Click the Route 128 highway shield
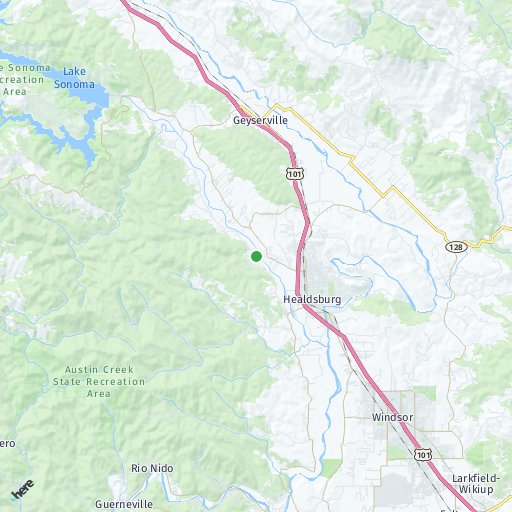This screenshot has height=512, width=512. (x=456, y=247)
